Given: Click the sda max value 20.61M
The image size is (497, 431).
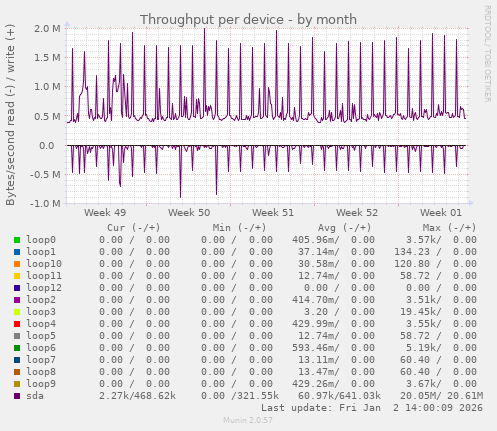Looking at the screenshot, I should pyautogui.click(x=465, y=396).
